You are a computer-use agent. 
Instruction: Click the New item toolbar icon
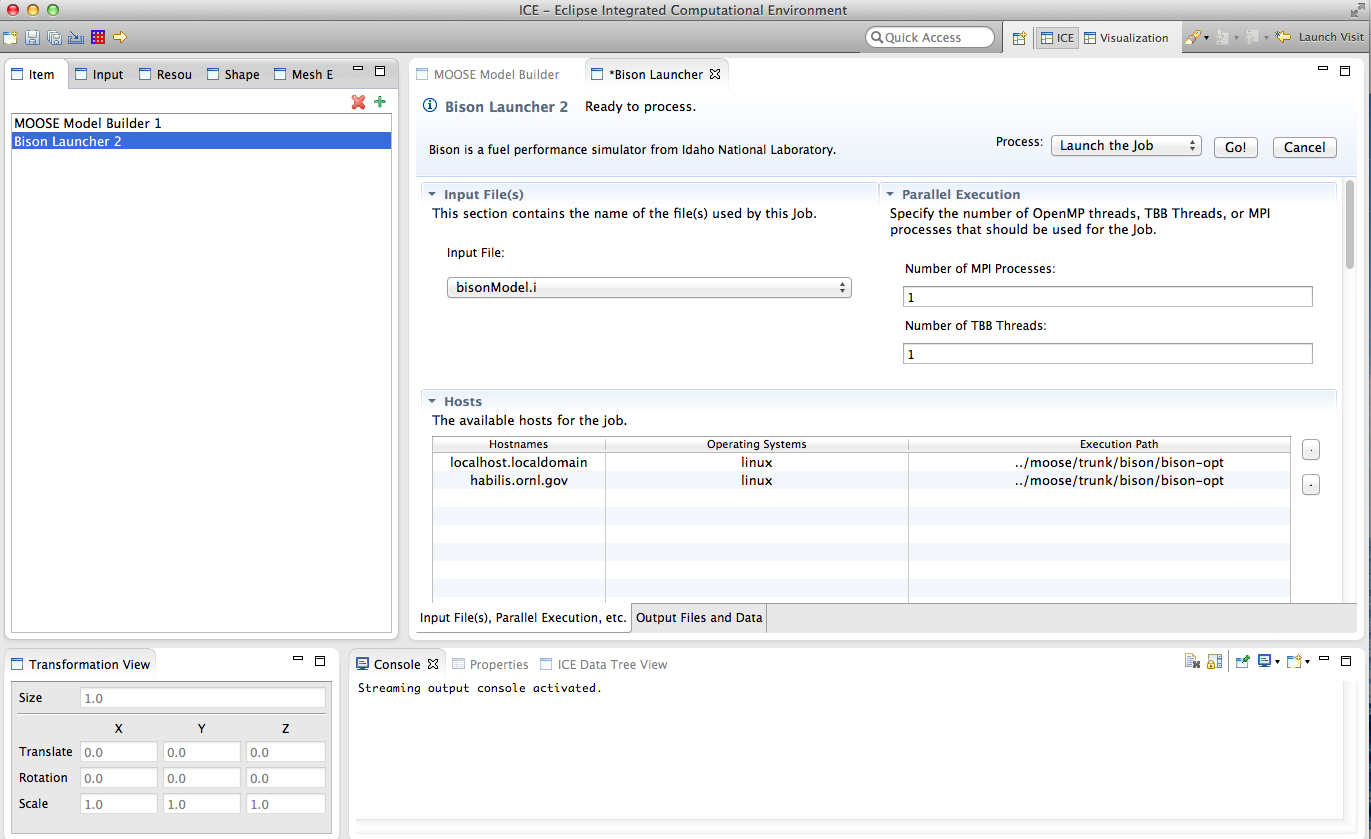click(10, 37)
